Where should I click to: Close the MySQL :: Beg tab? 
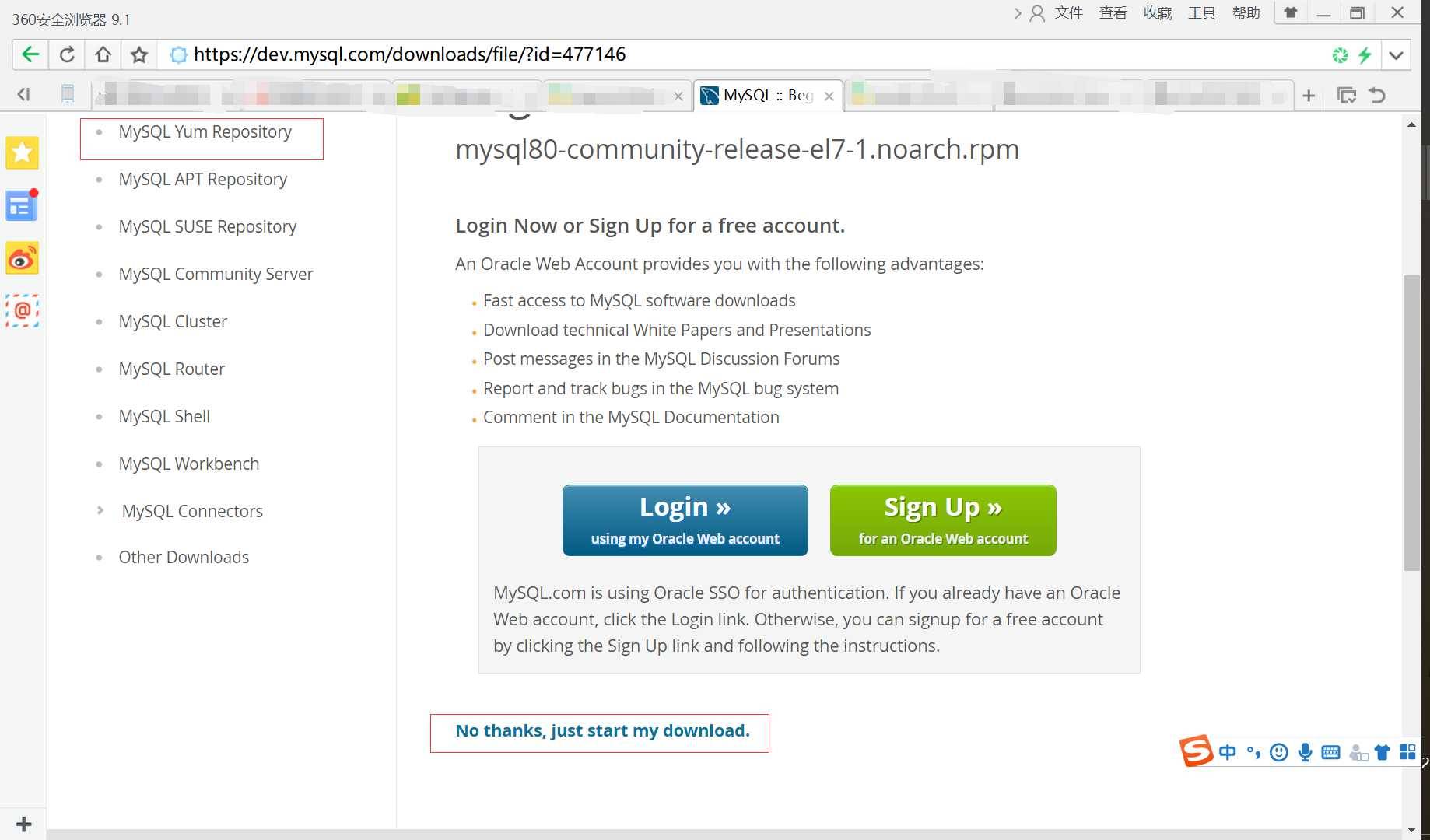pyautogui.click(x=829, y=96)
